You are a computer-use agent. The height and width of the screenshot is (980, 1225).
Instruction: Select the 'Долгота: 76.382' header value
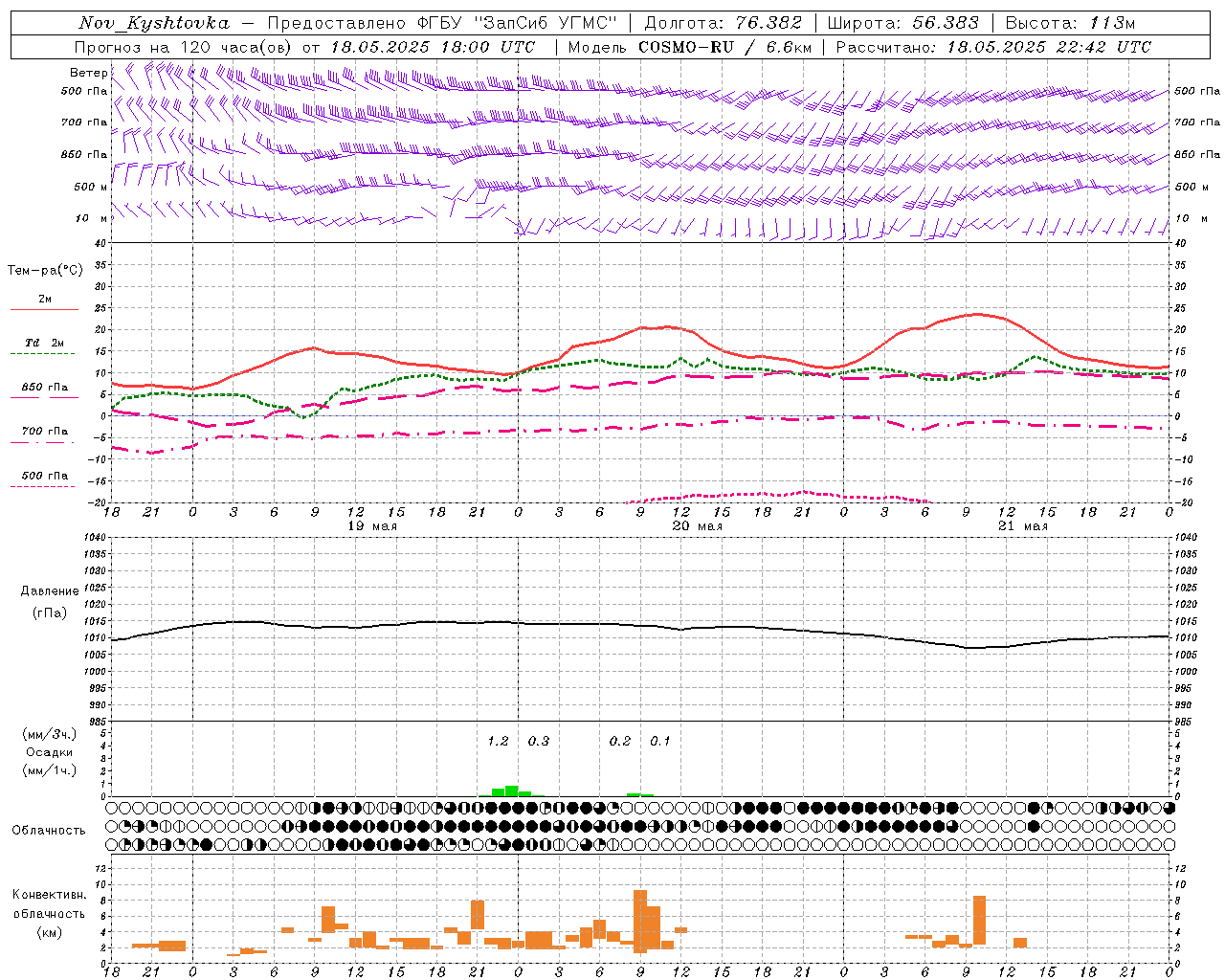point(724,23)
